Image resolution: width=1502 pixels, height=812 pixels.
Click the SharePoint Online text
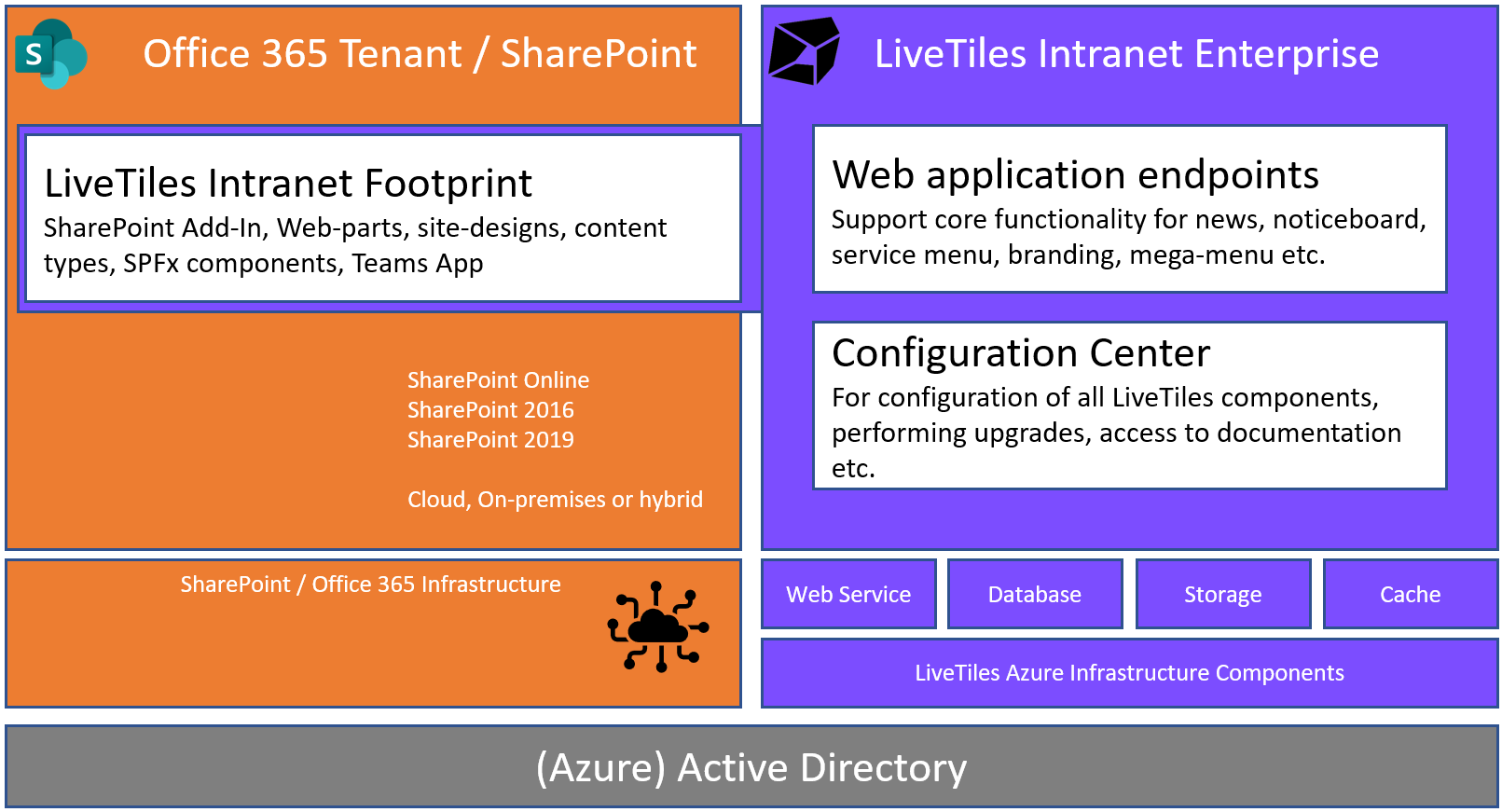(x=498, y=380)
